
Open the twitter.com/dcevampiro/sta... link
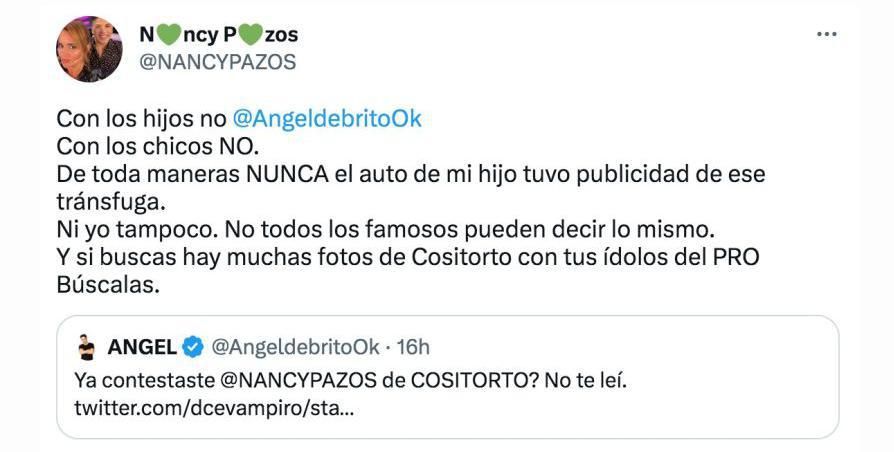coord(214,409)
